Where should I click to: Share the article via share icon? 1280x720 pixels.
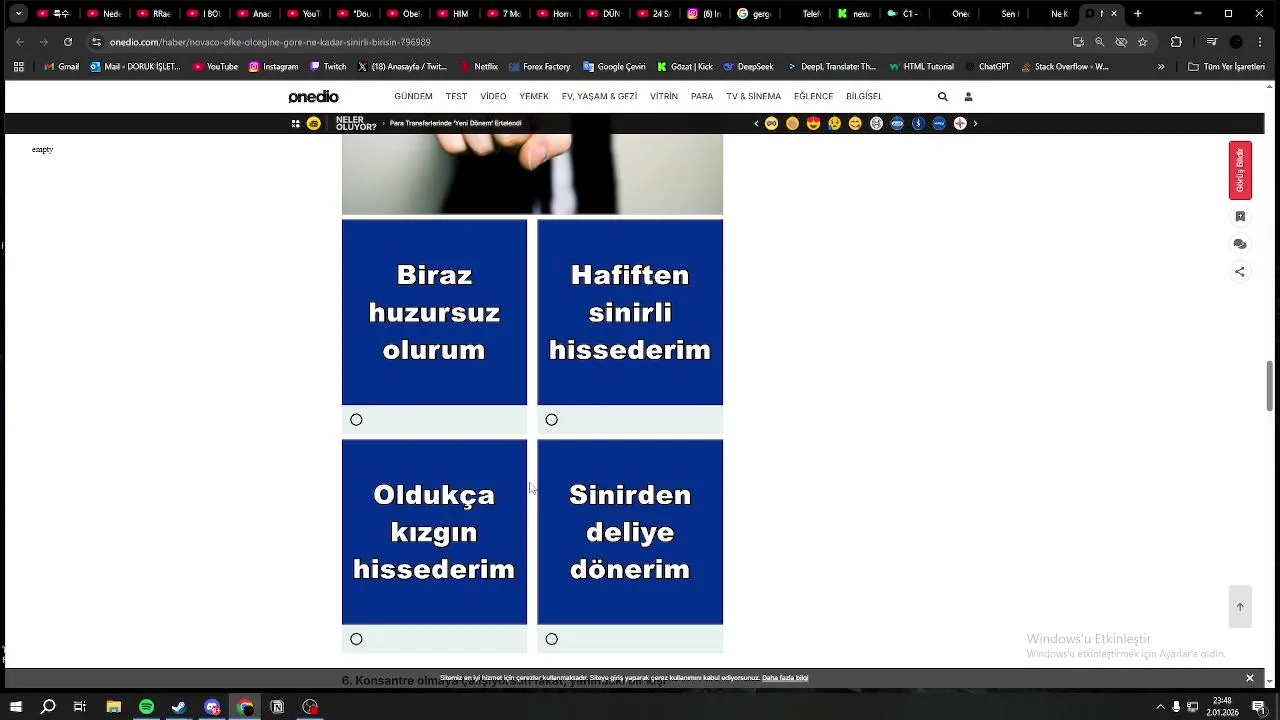click(x=1240, y=272)
